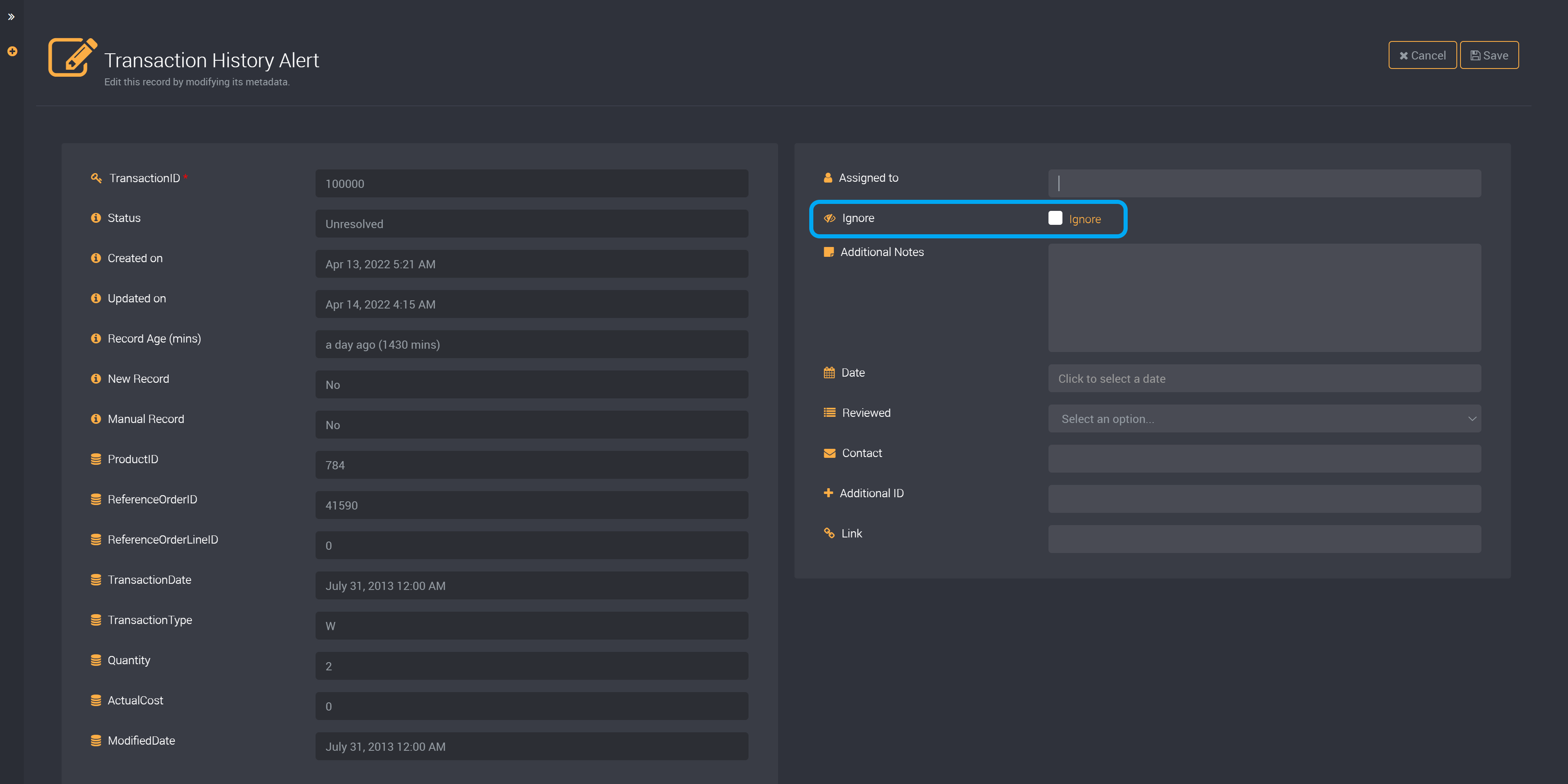Expand the sidebar with double chevron icon
Screen dimensions: 1568x784
pyautogui.click(x=11, y=16)
